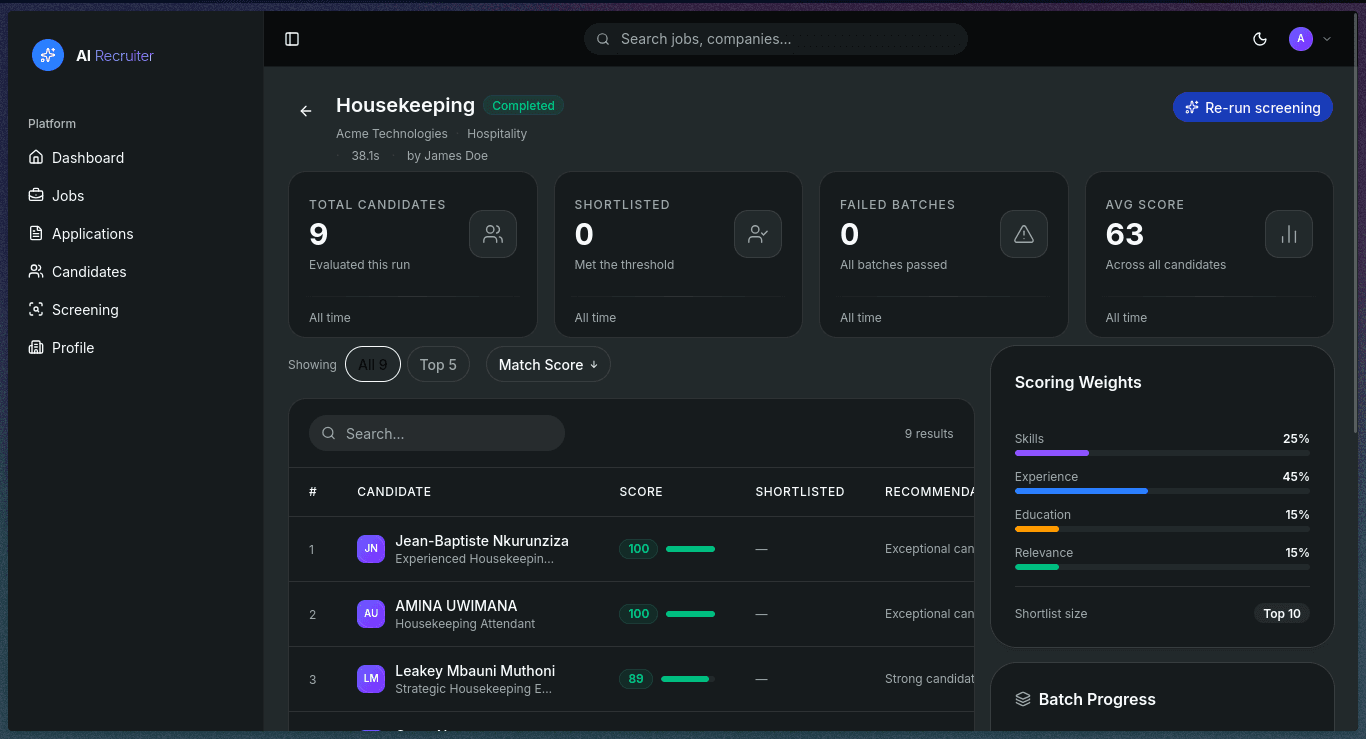1366x739 pixels.
Task: Open Applications from the sidebar
Action: tap(136, 233)
